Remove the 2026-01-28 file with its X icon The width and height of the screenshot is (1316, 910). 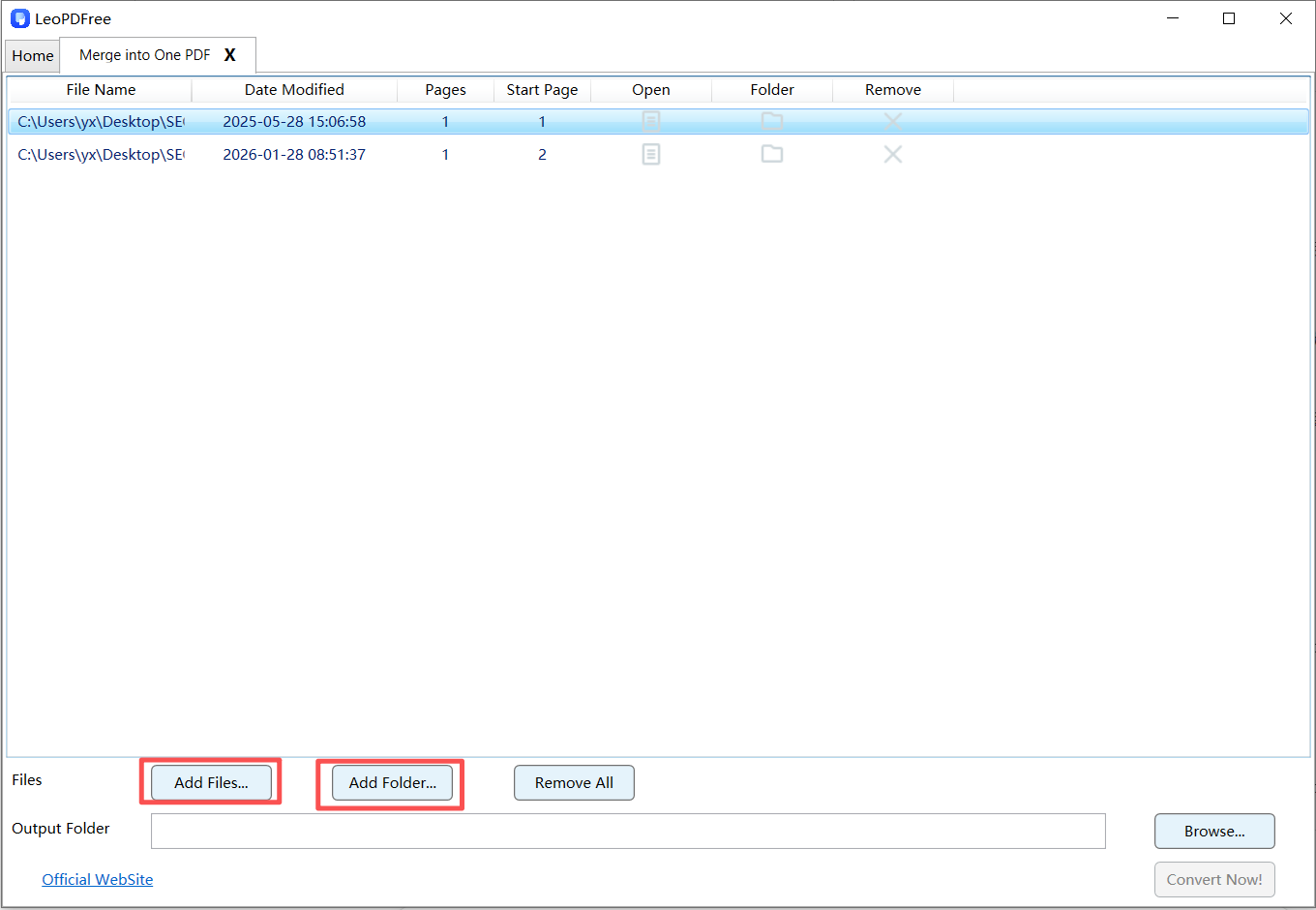(x=893, y=154)
